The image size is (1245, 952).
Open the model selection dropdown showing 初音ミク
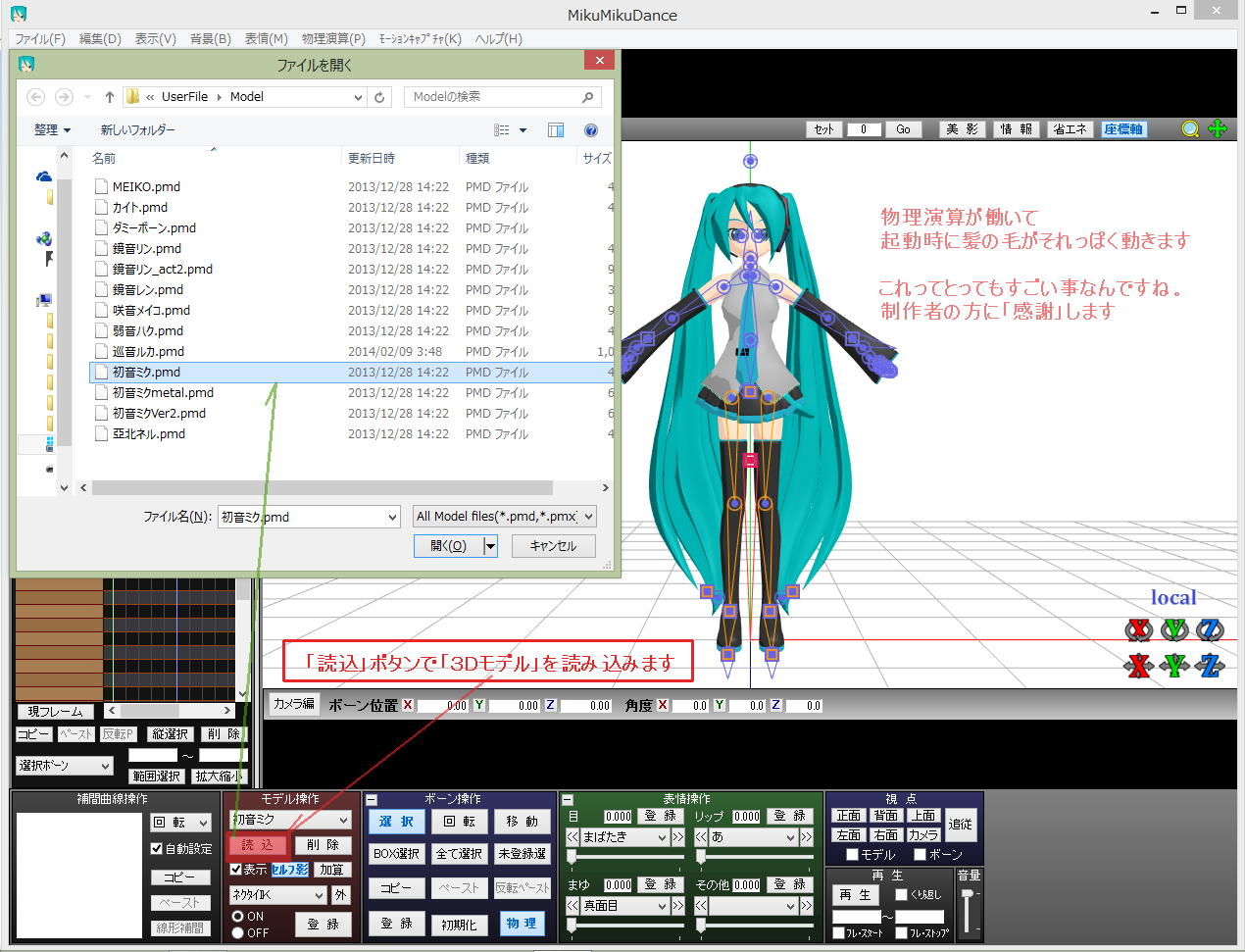point(289,820)
